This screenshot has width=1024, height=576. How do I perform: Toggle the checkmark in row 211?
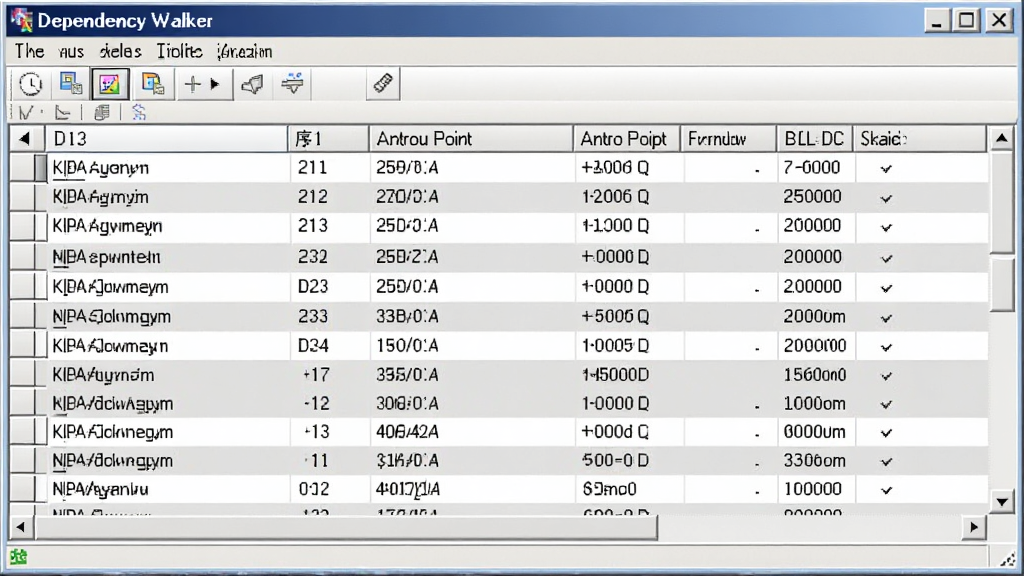point(886,168)
